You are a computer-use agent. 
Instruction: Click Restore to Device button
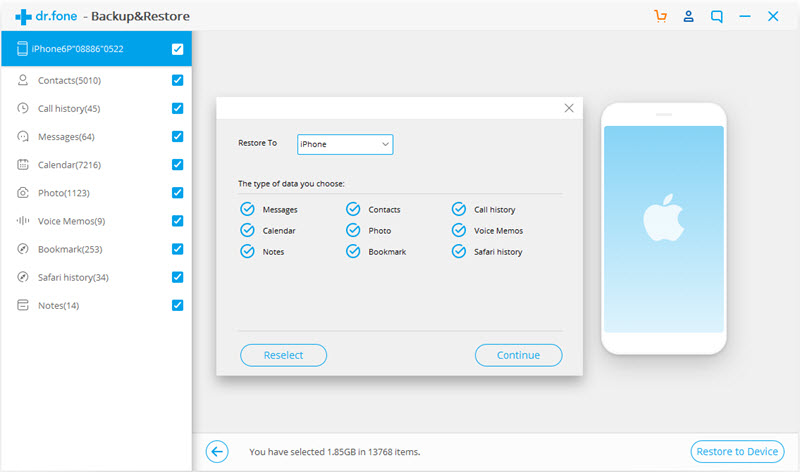coord(737,452)
